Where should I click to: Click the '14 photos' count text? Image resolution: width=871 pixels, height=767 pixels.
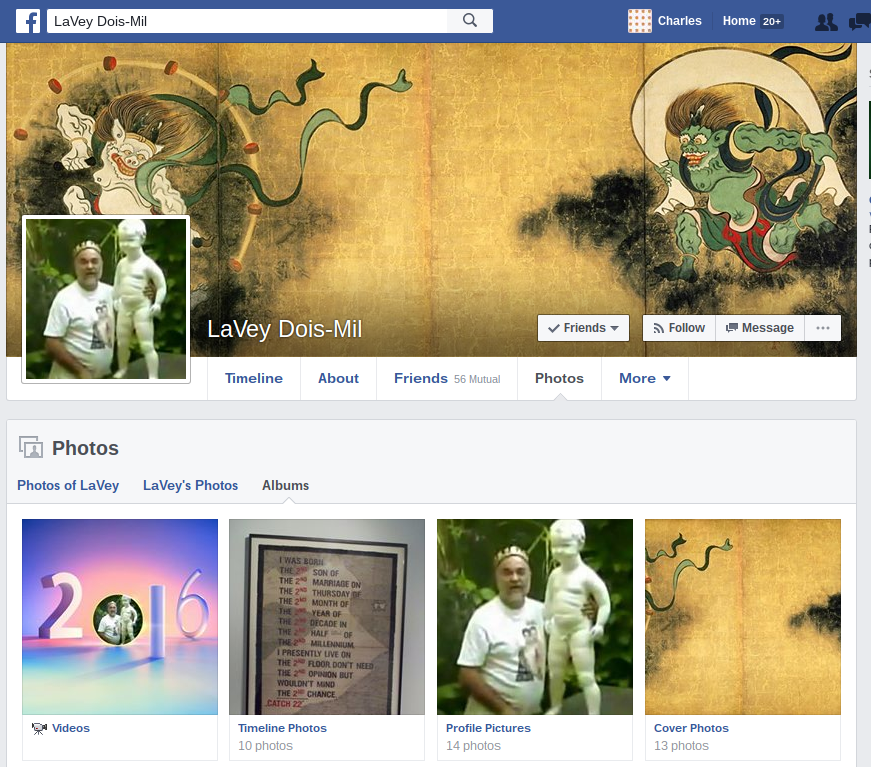click(x=473, y=746)
